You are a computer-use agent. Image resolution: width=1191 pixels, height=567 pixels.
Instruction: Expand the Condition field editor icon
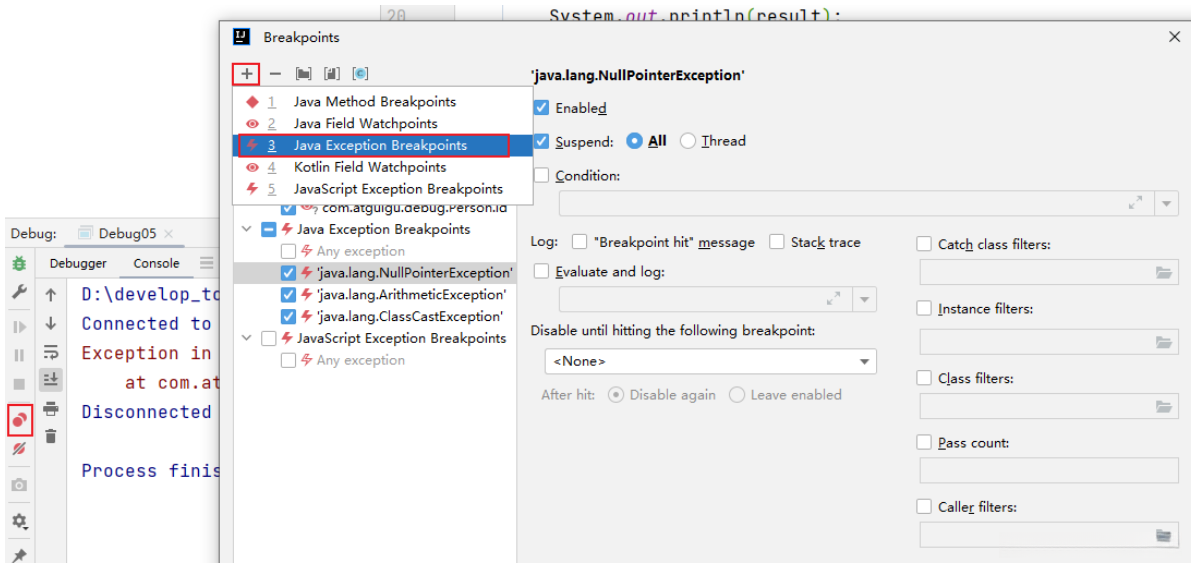(1136, 203)
